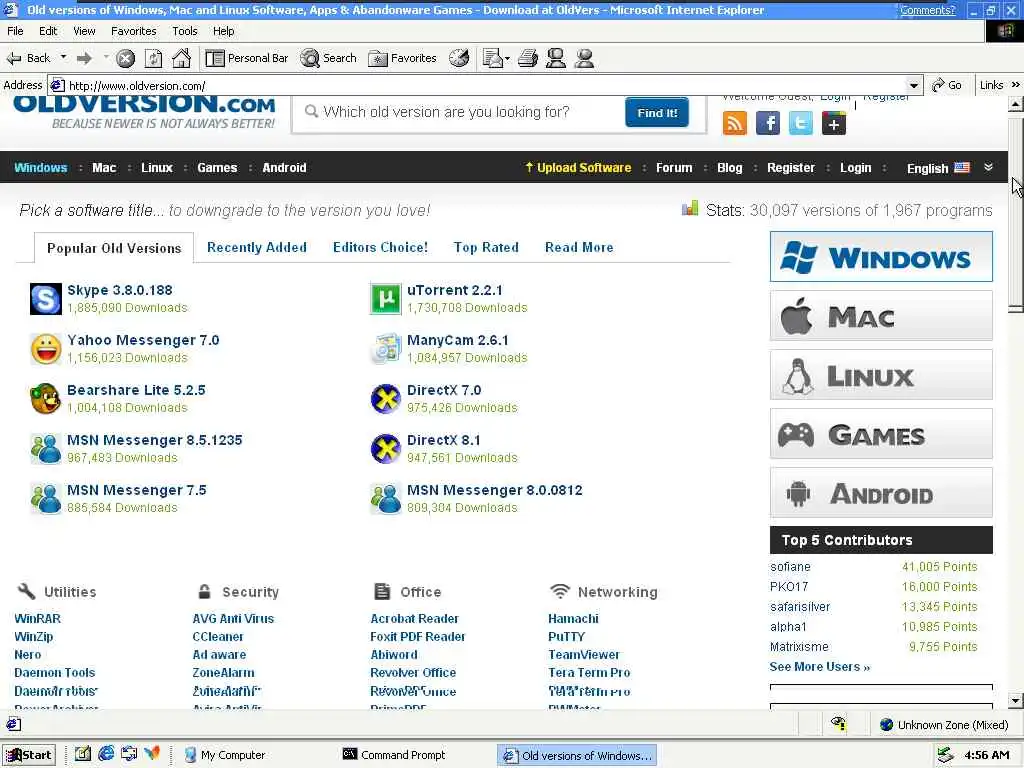This screenshot has height=768, width=1024.
Task: Switch to Top Rated tab
Action: (487, 248)
